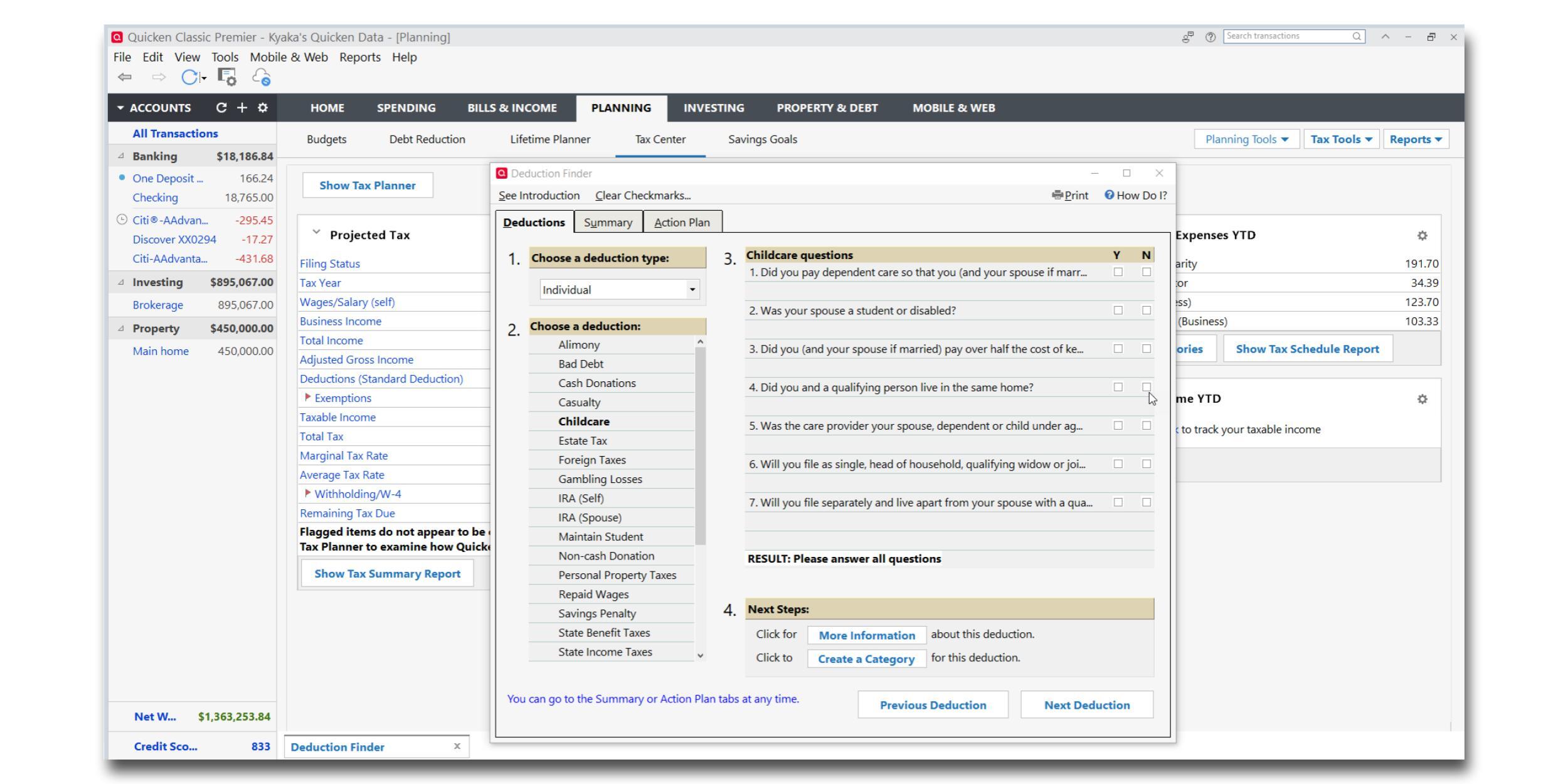
Task: Open the Reports menu in menu bar
Action: tap(359, 57)
